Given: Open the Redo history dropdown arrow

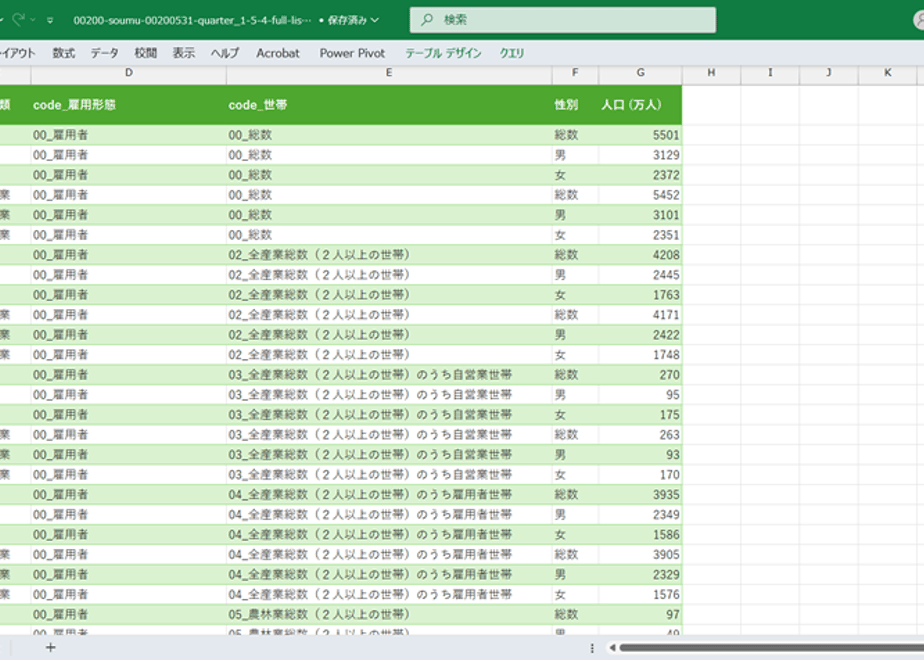Looking at the screenshot, I should click(33, 20).
